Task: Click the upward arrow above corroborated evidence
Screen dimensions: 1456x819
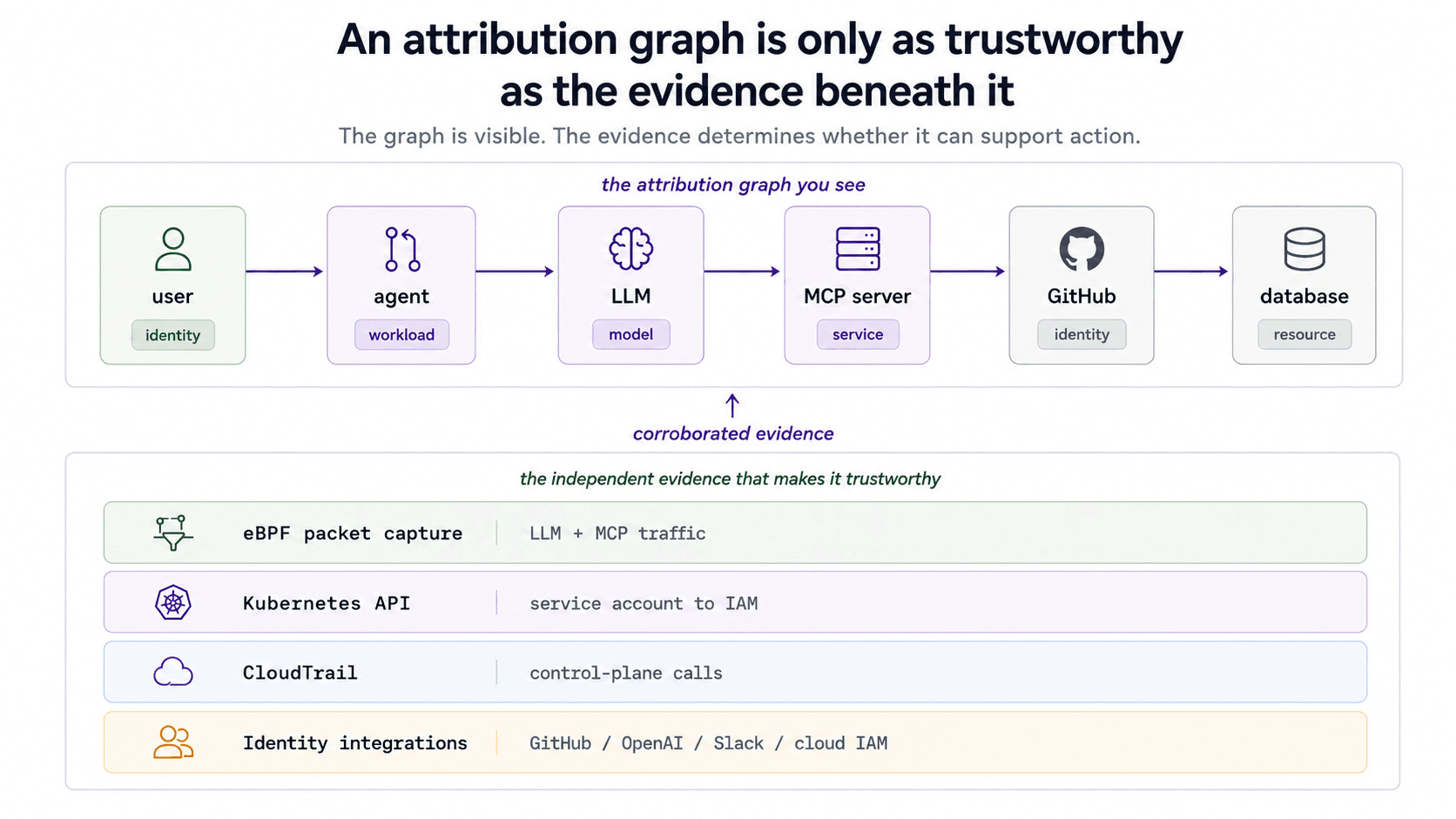Action: (732, 405)
